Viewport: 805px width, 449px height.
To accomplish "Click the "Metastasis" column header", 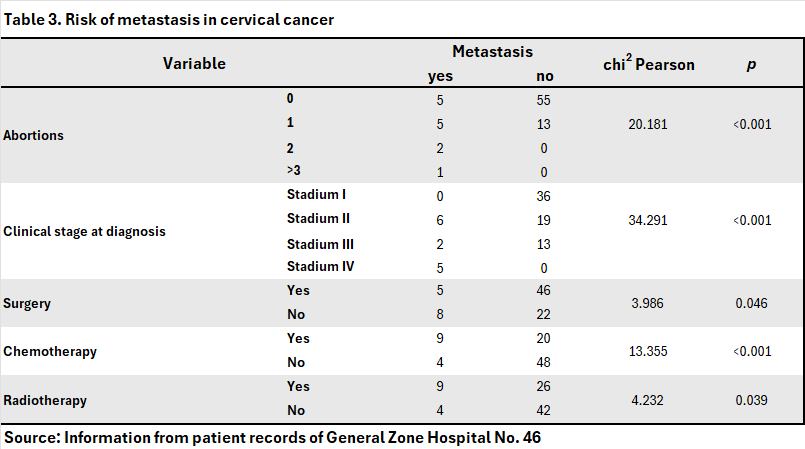I will tap(492, 51).
